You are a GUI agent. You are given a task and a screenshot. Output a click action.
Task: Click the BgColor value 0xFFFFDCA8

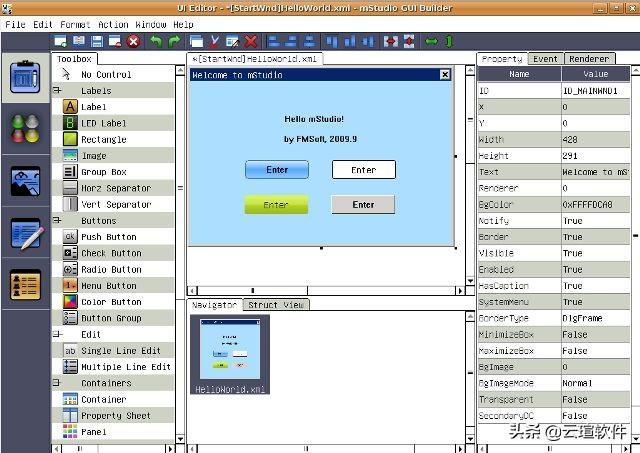click(x=594, y=204)
